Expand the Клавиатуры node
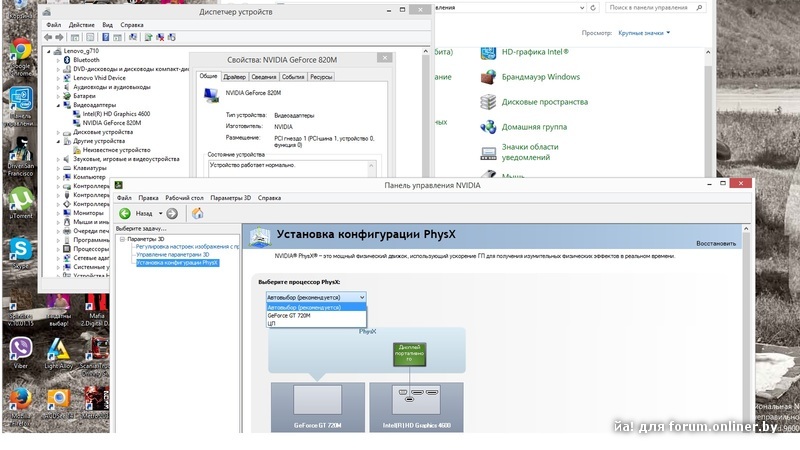The height and width of the screenshot is (450, 800). click(x=58, y=168)
